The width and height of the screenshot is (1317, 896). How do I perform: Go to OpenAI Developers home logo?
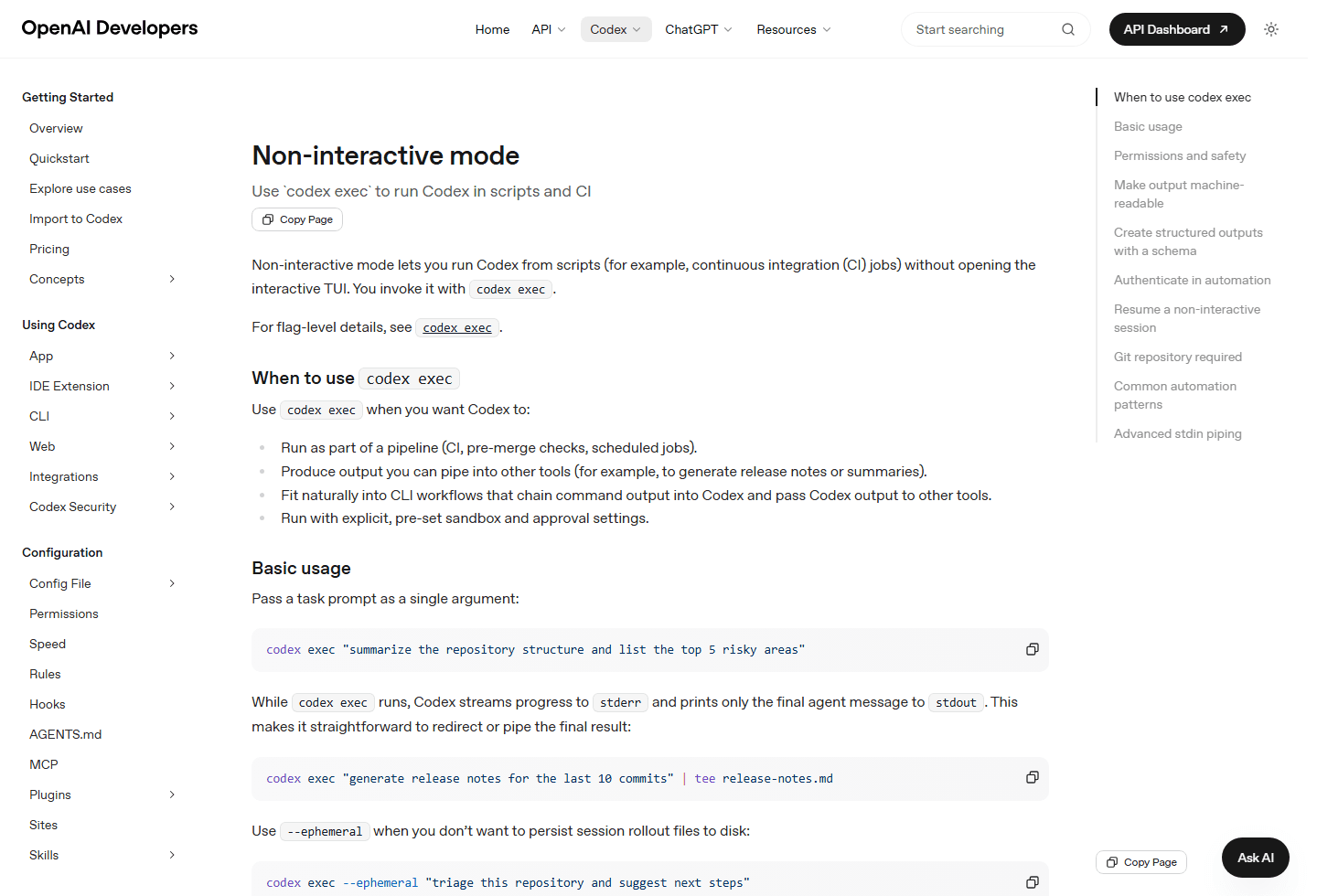(110, 28)
